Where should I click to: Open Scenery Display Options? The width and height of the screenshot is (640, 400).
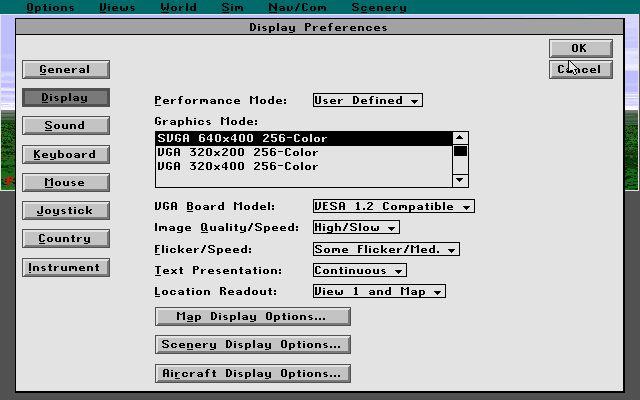tap(253, 344)
